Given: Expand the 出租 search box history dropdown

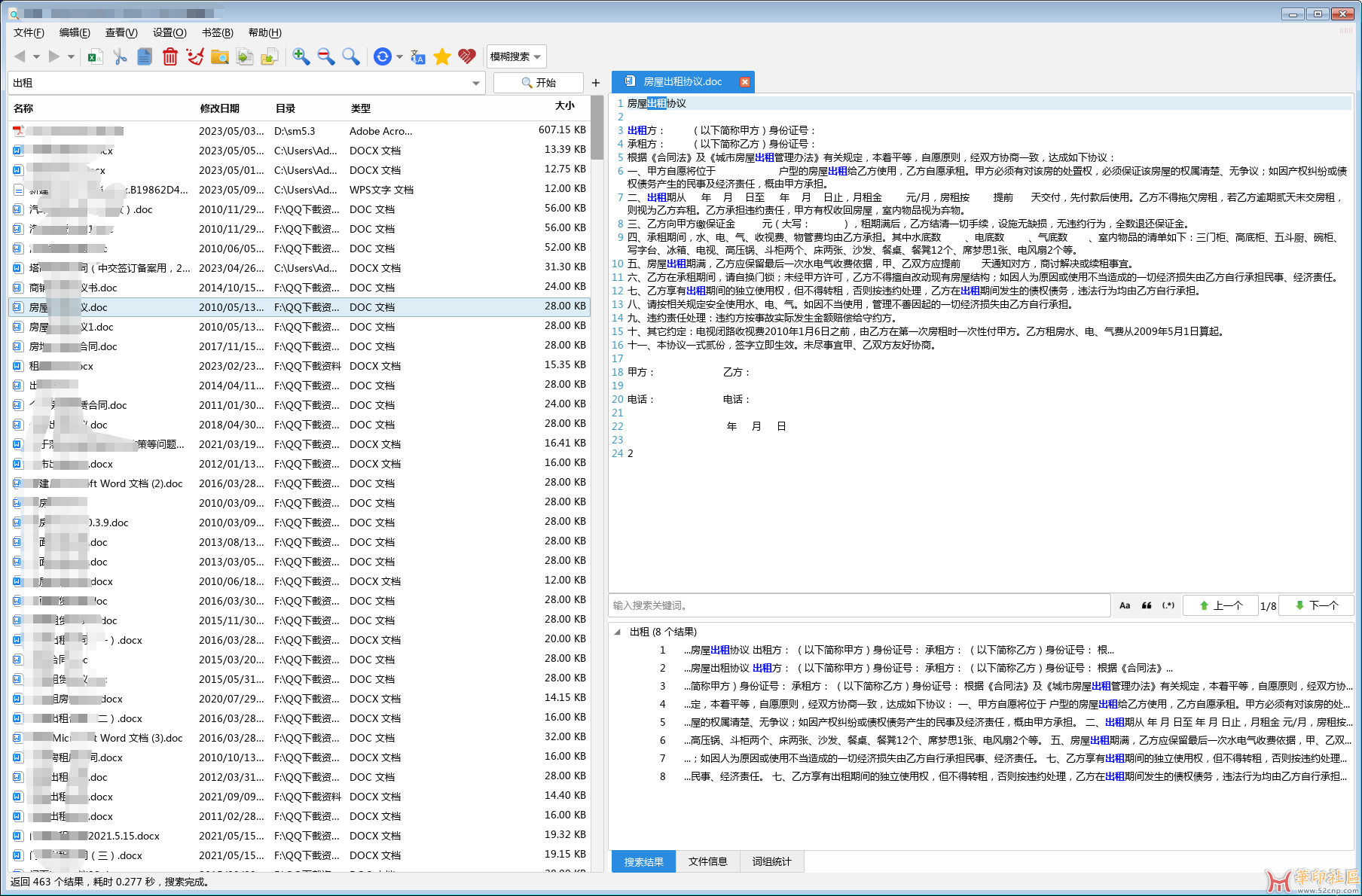Looking at the screenshot, I should (x=475, y=83).
